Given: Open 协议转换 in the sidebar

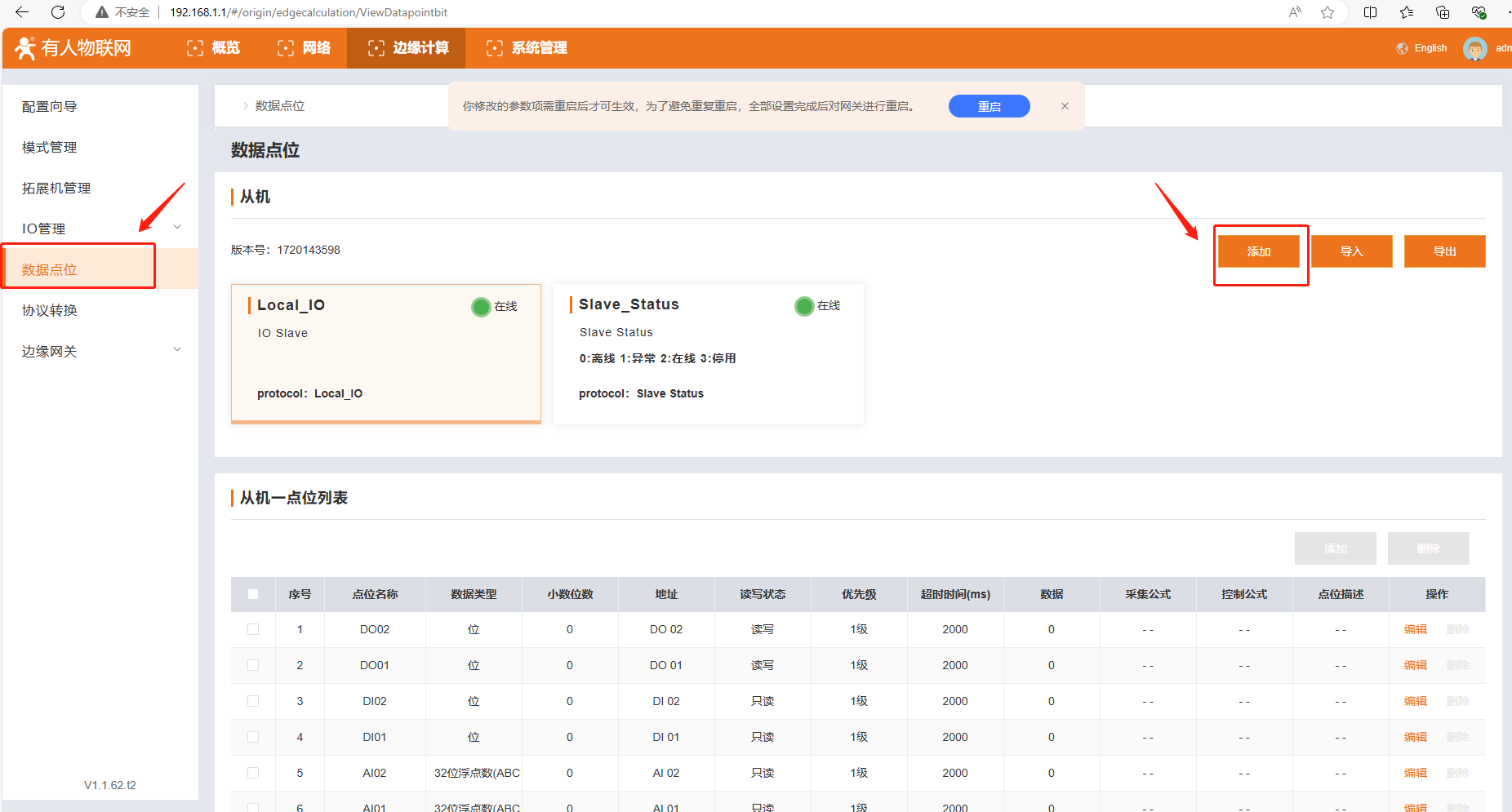Looking at the screenshot, I should pos(50,310).
